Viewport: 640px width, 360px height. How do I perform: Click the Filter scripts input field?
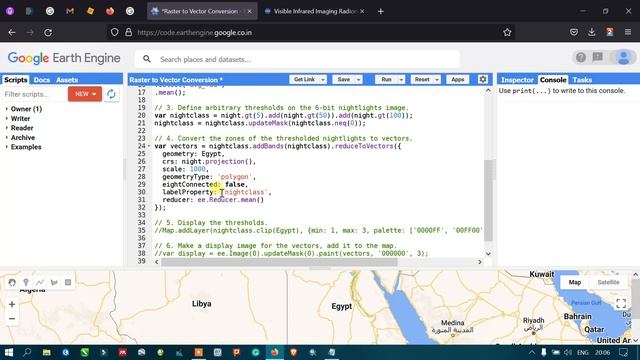[34, 94]
